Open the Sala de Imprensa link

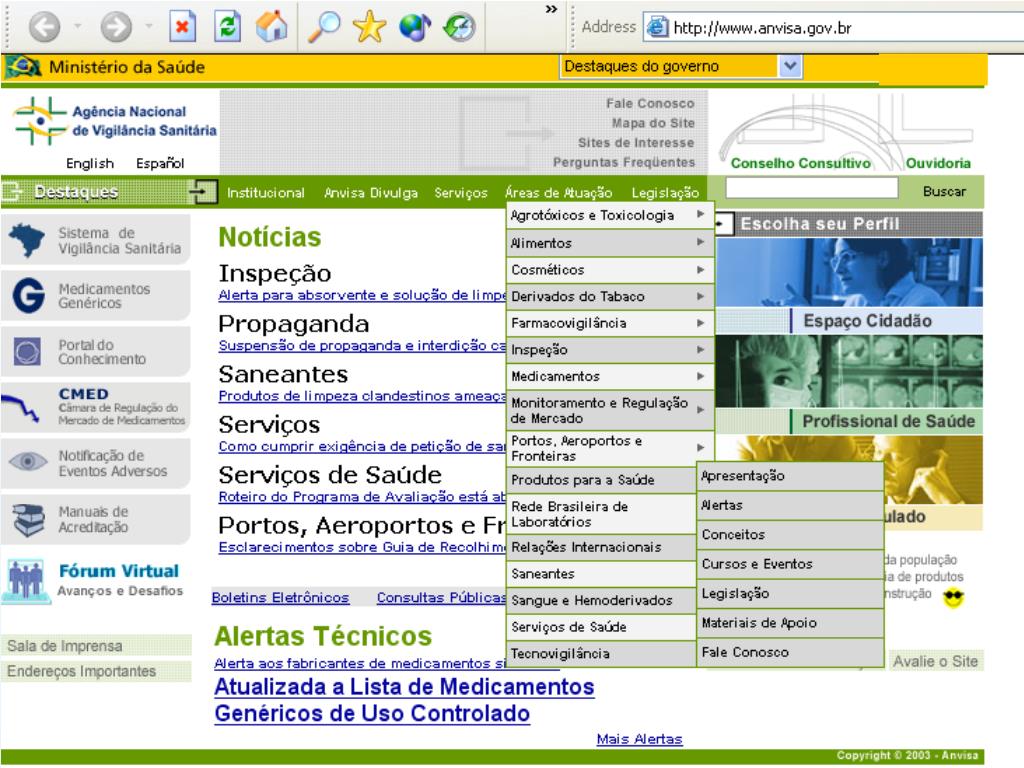[97, 646]
